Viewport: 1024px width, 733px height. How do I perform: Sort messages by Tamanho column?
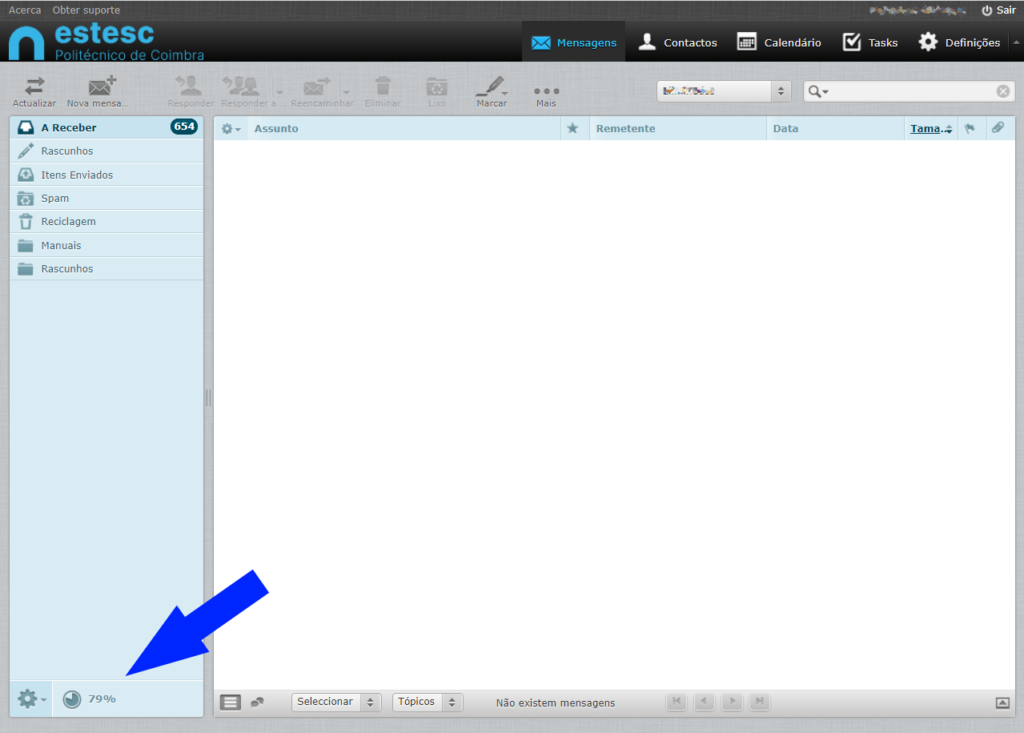pyautogui.click(x=931, y=129)
